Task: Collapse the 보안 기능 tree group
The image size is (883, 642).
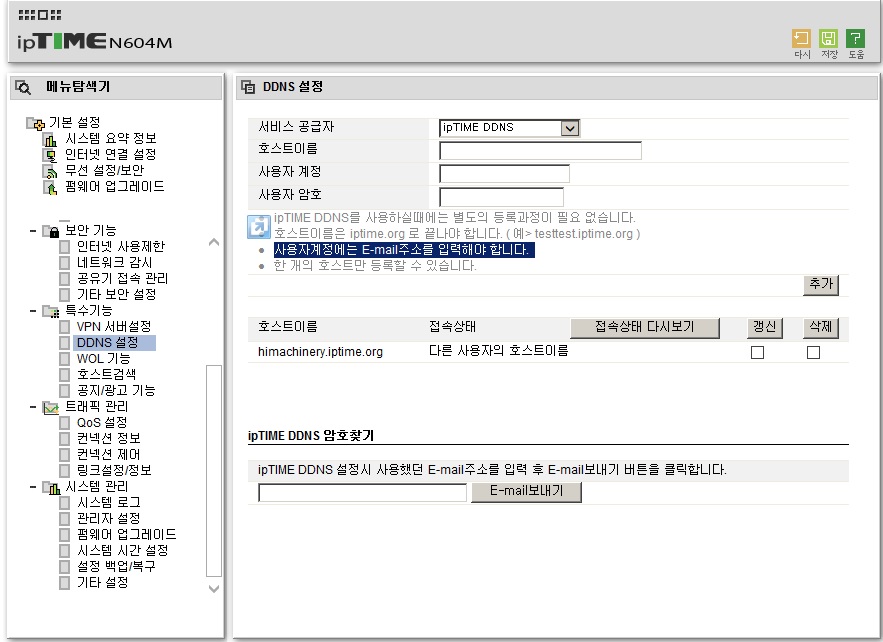Action: (33, 231)
